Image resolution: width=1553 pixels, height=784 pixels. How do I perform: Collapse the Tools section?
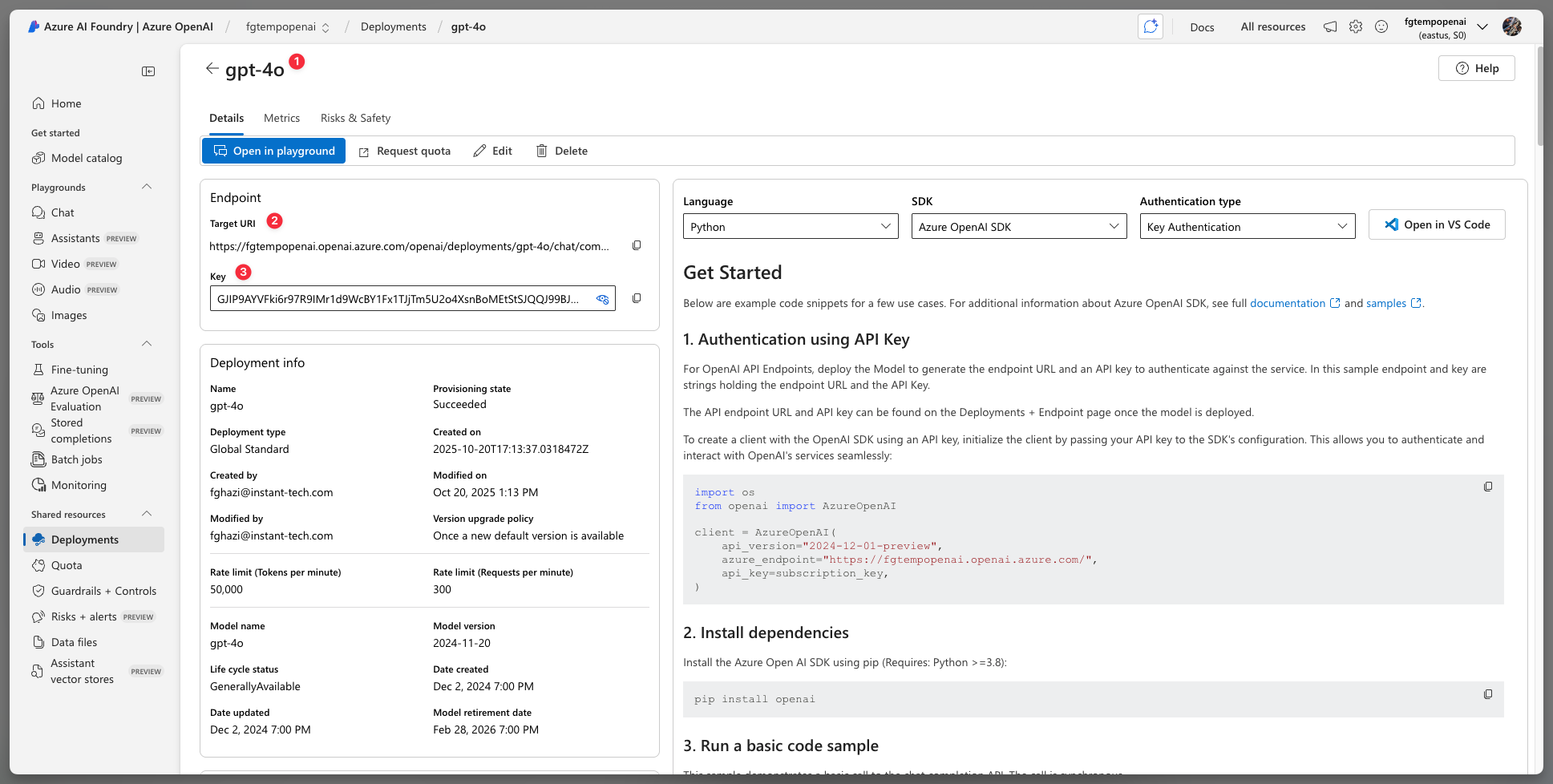[147, 344]
